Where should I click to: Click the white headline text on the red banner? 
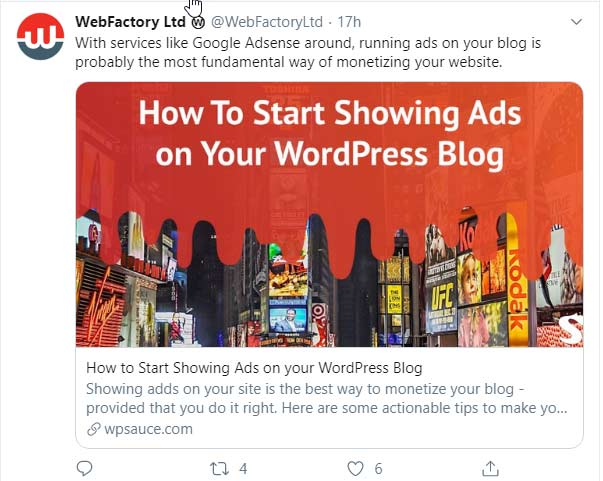330,133
